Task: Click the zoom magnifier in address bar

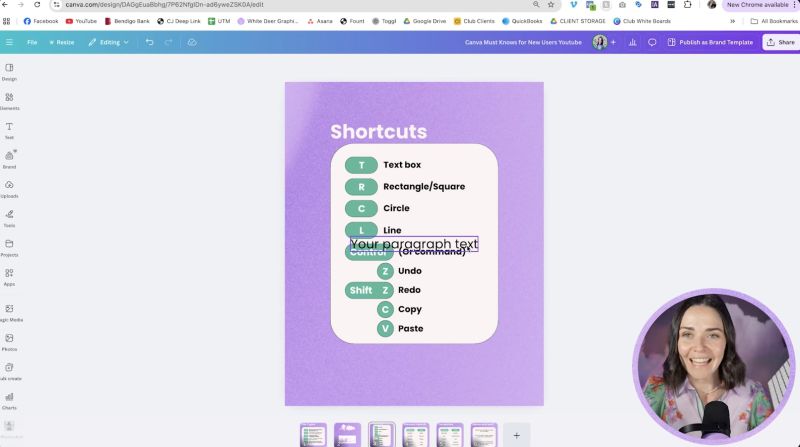Action: [x=536, y=5]
